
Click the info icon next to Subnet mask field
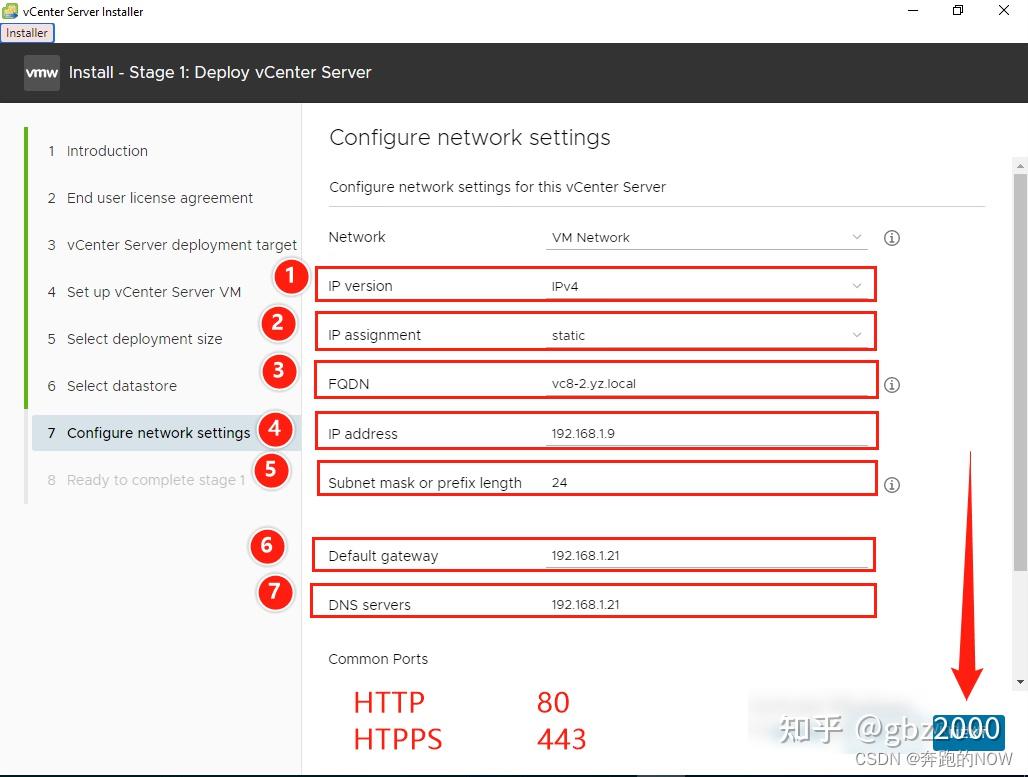tap(892, 485)
